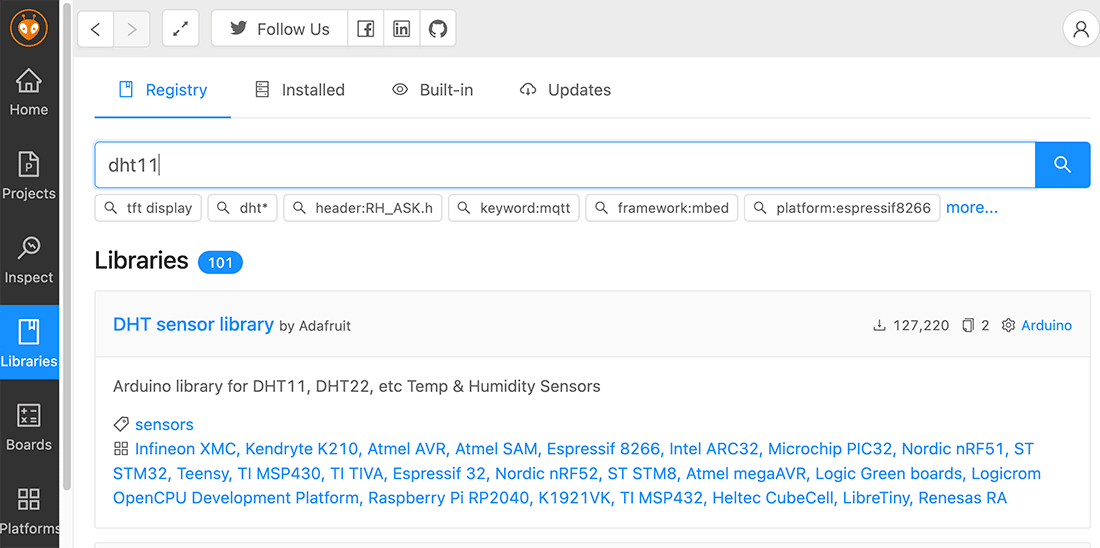Select the 'framework:mbed' search suggestion
The height and width of the screenshot is (548, 1100).
(662, 208)
